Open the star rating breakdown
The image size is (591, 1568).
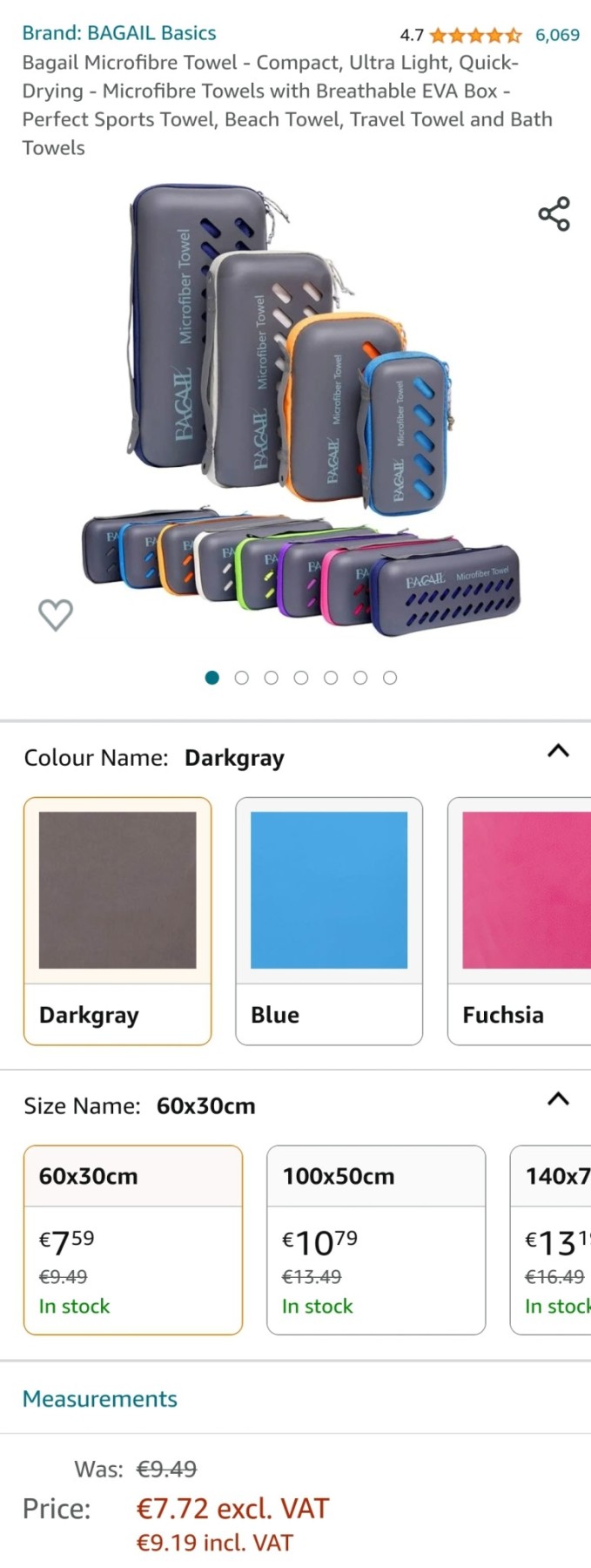point(475,36)
